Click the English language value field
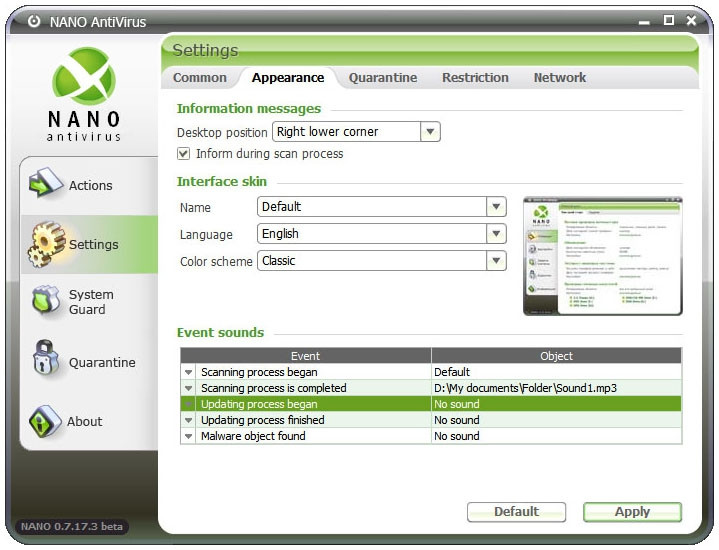 pyautogui.click(x=372, y=233)
